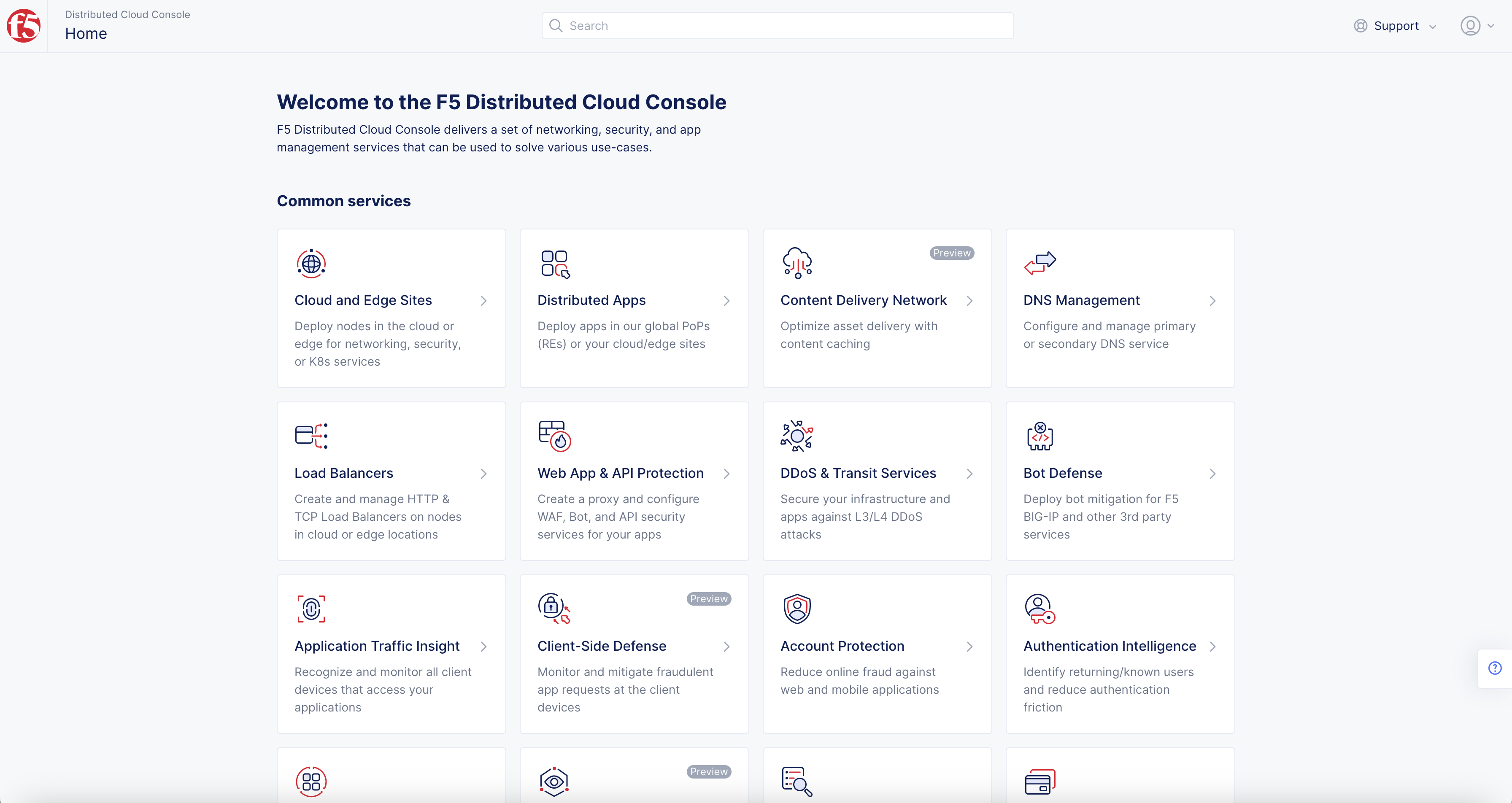The image size is (1512, 803).
Task: Click chevron beside Authentication Intelligence
Action: pos(1212,646)
